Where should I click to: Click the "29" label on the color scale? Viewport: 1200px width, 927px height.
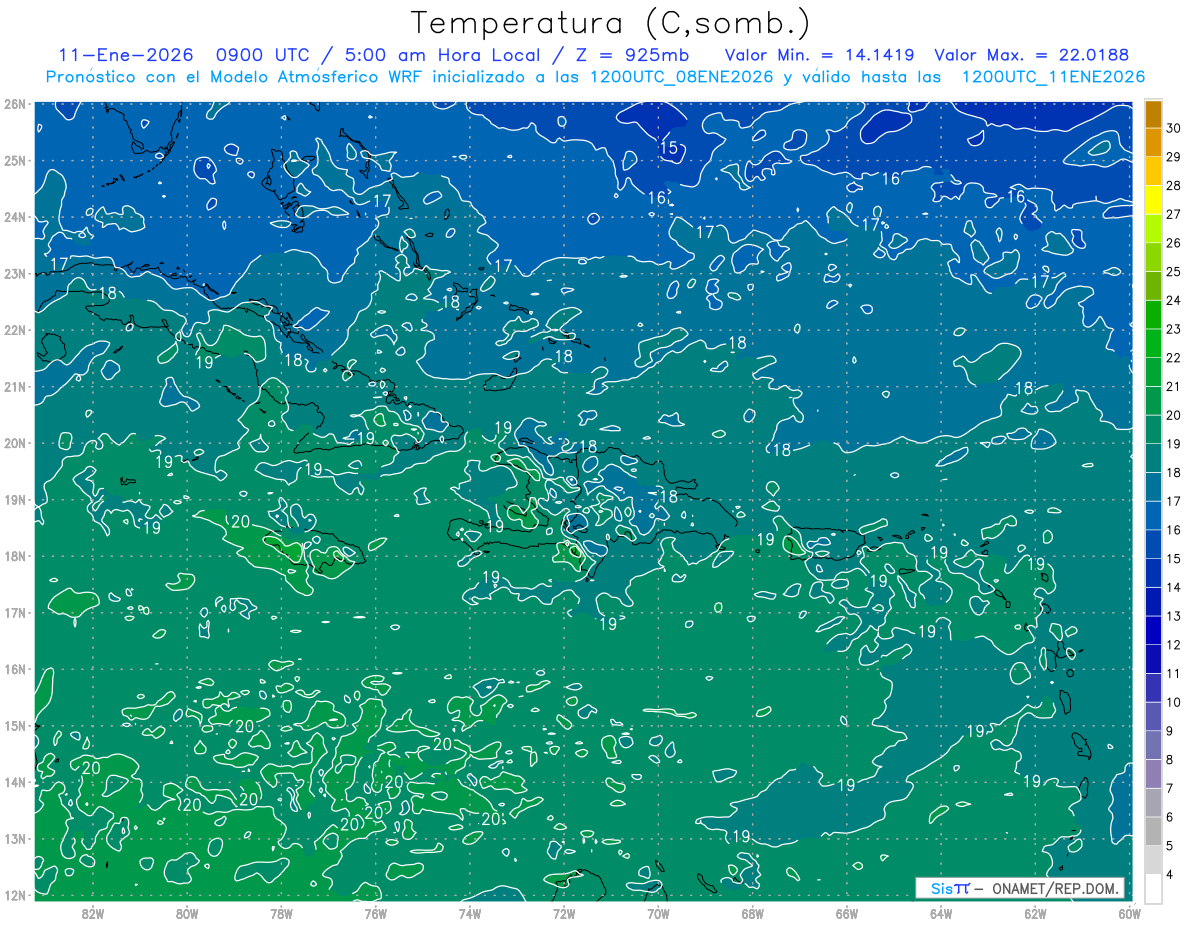[x=1174, y=156]
